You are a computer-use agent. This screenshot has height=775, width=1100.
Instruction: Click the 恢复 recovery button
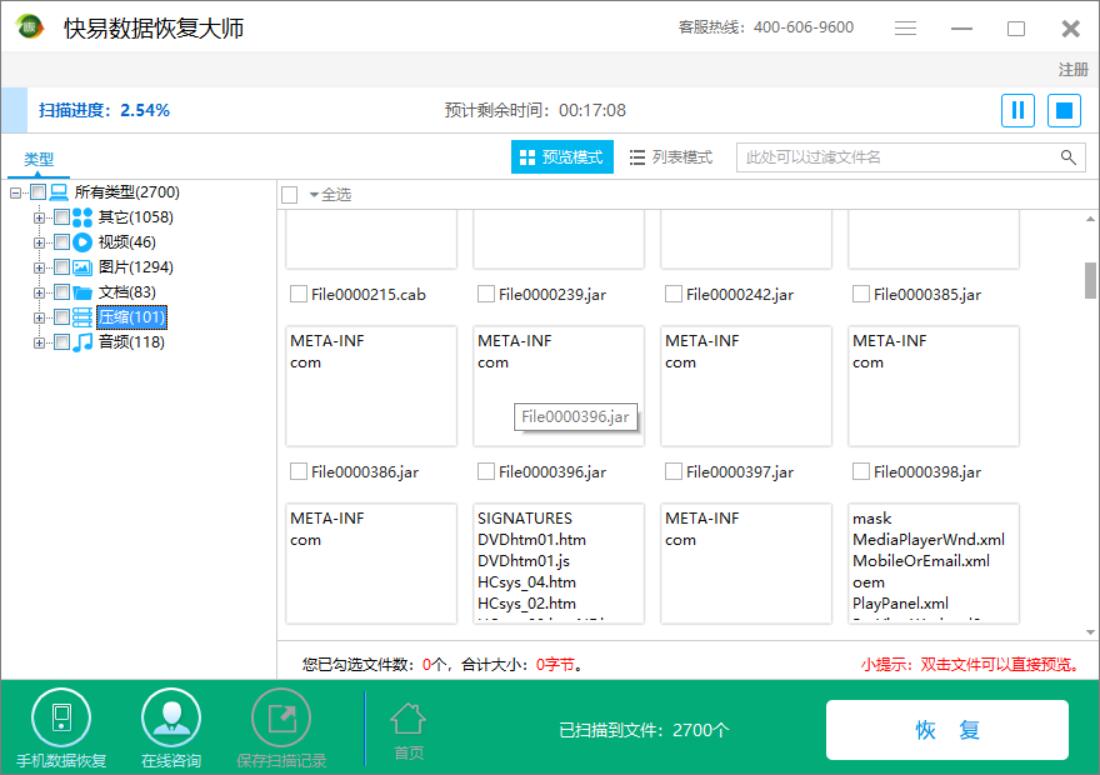[946, 729]
